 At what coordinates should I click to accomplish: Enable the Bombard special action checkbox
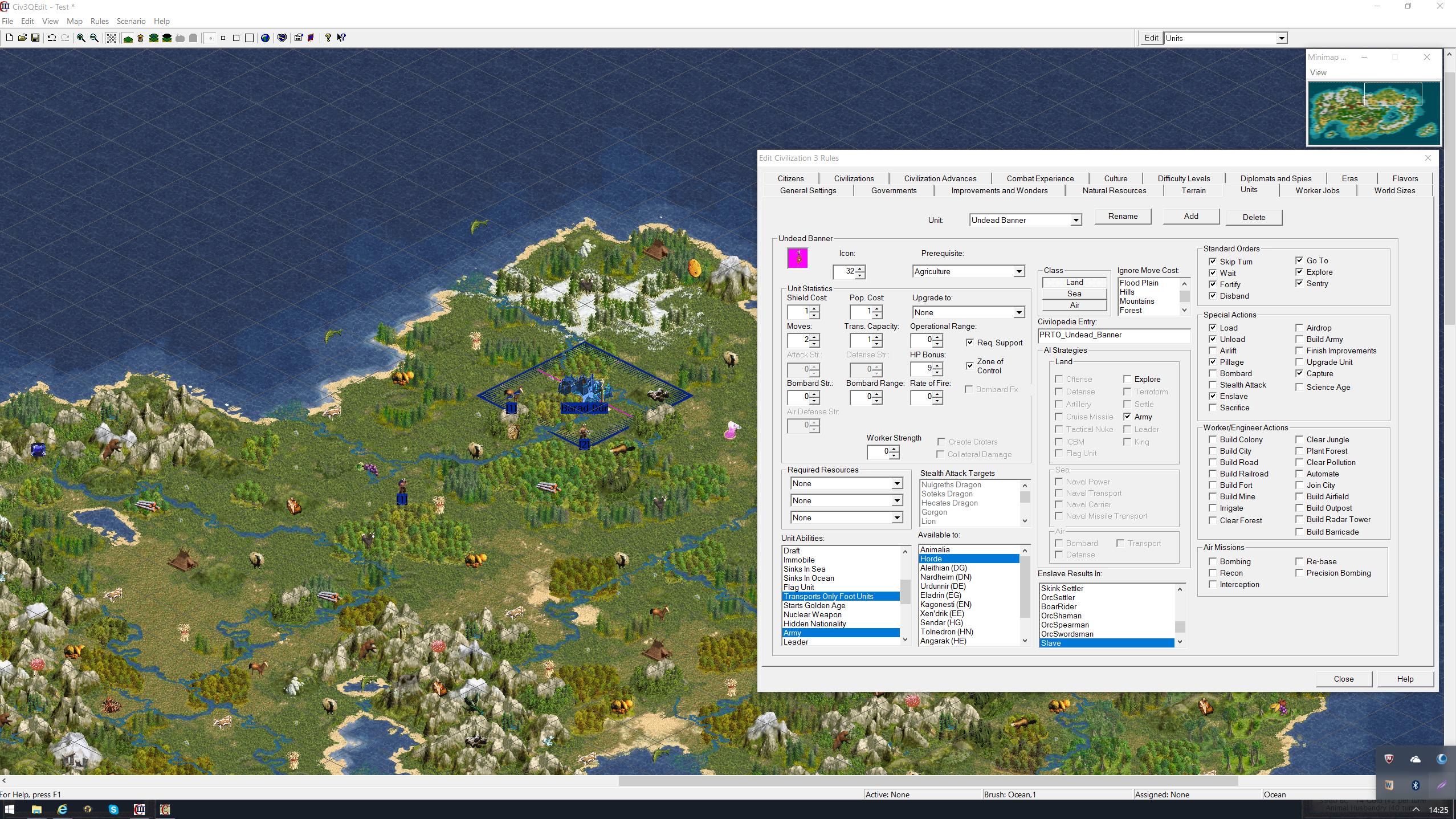[x=1212, y=373]
